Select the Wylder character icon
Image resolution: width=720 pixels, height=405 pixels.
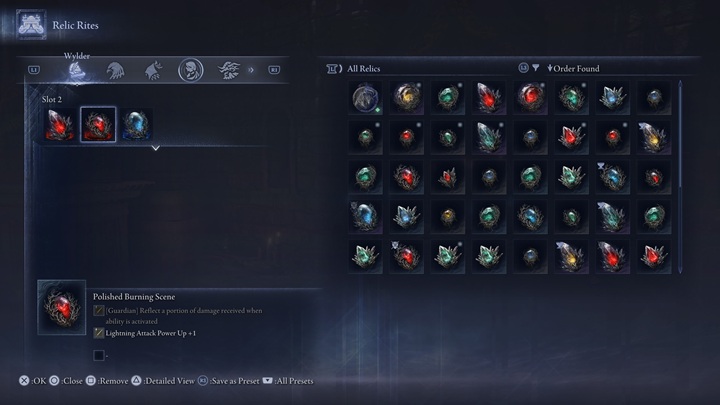pos(77,70)
